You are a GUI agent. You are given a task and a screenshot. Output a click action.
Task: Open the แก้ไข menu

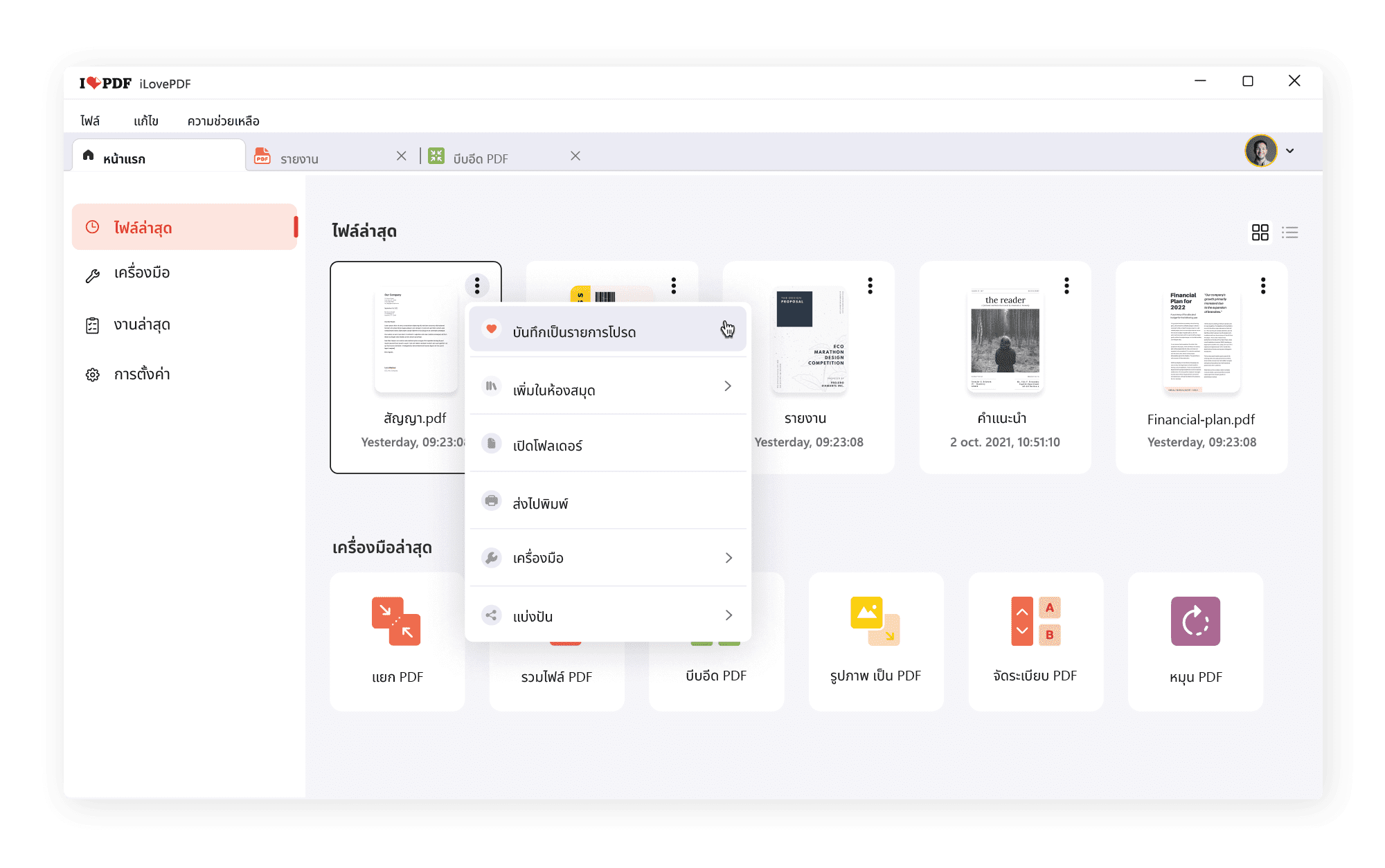[146, 121]
